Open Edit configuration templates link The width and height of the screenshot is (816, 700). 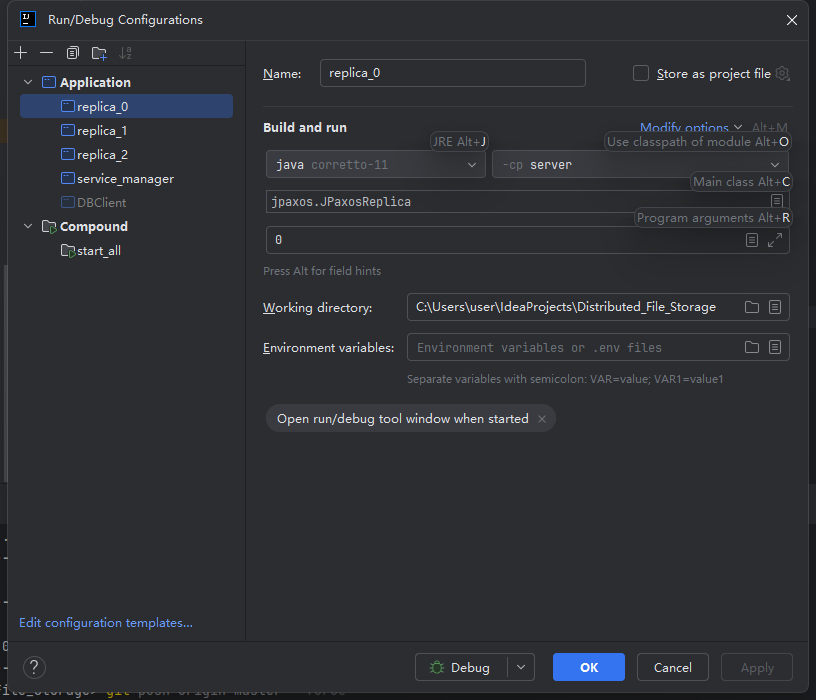[106, 622]
